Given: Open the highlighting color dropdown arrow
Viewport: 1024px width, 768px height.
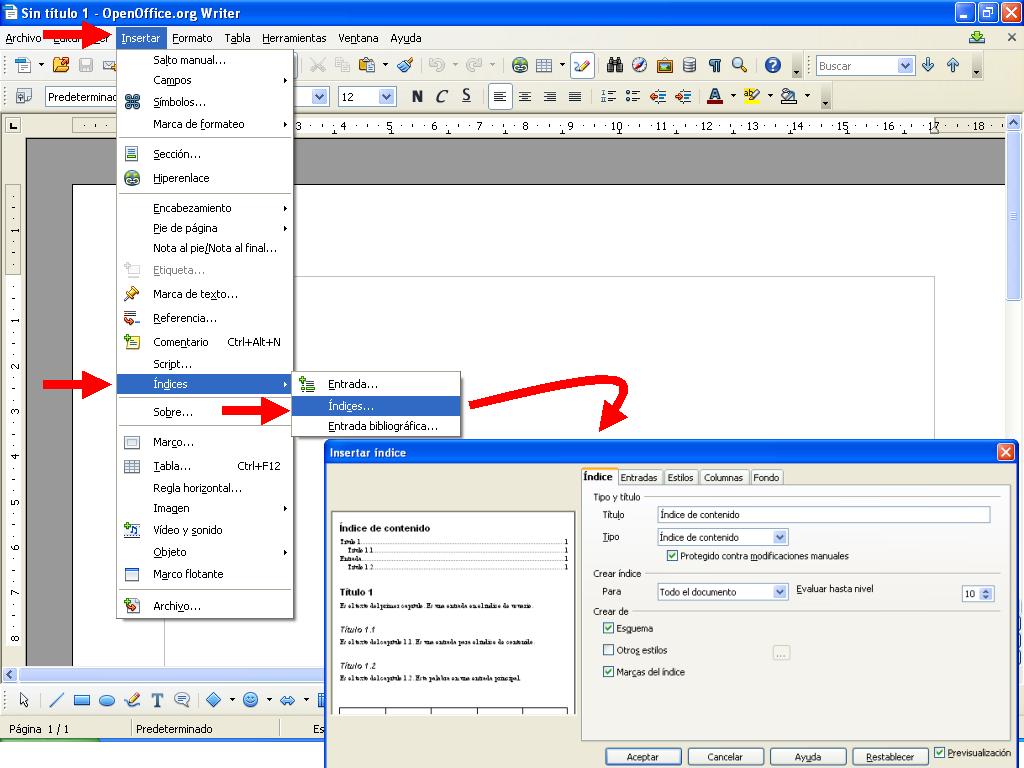Looking at the screenshot, I should point(770,97).
